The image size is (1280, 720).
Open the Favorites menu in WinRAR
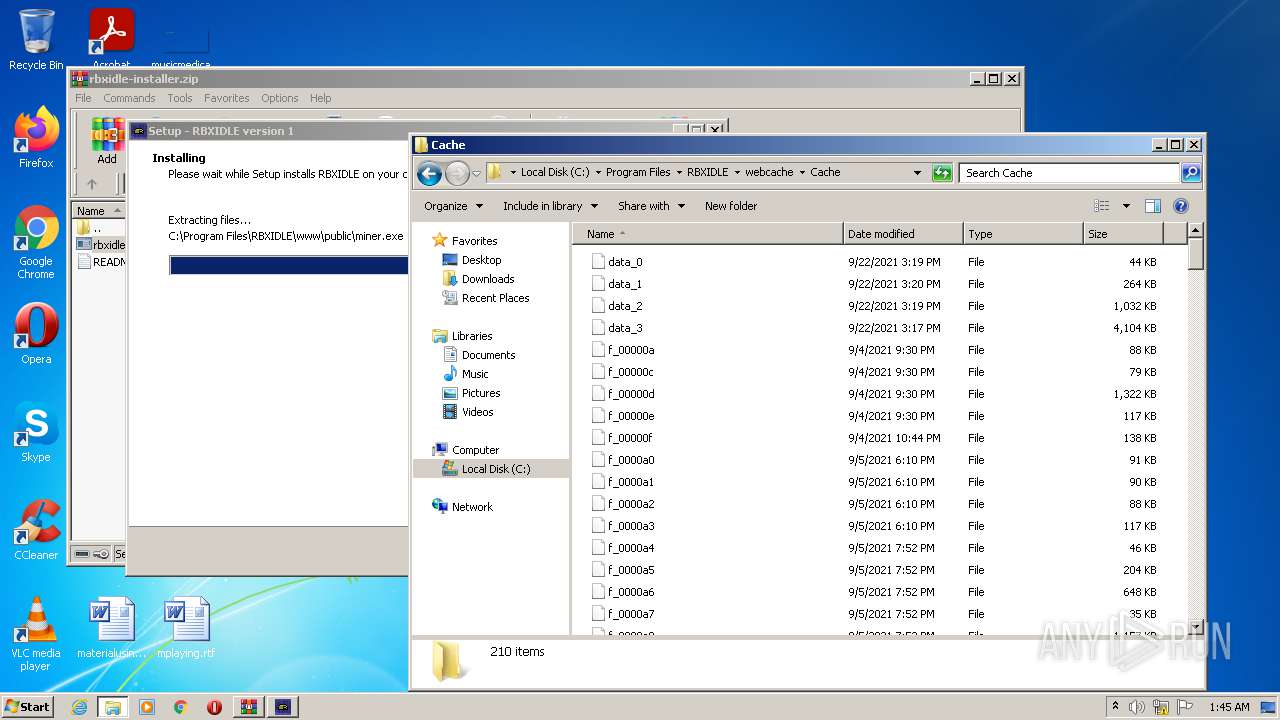coord(227,98)
